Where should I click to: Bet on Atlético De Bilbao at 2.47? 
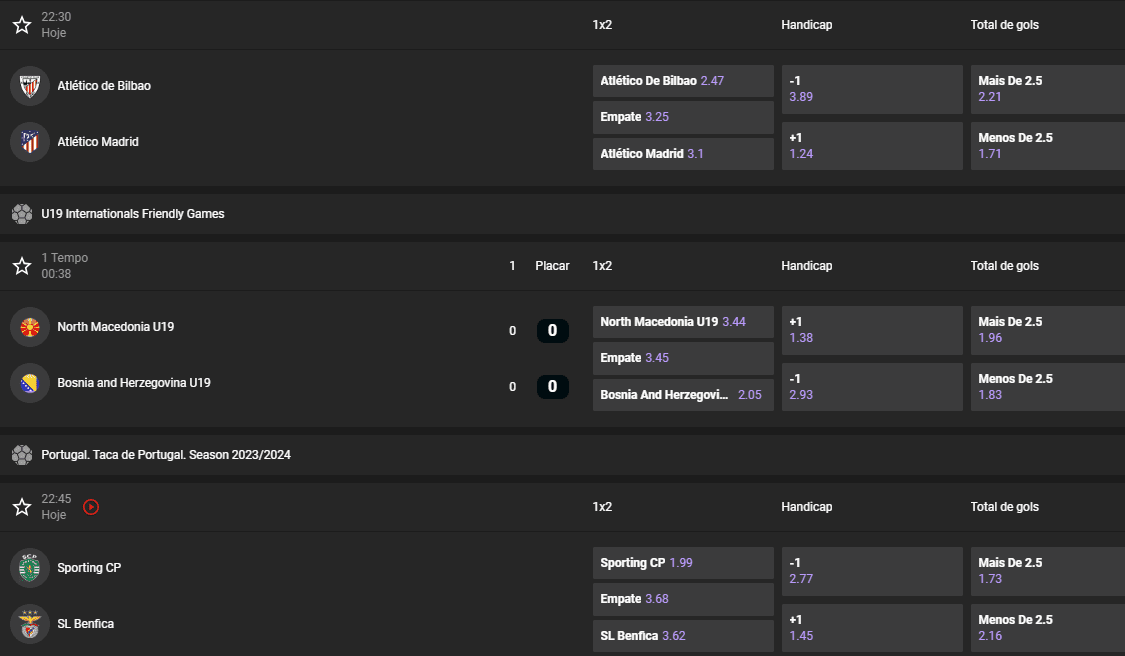[x=683, y=81]
